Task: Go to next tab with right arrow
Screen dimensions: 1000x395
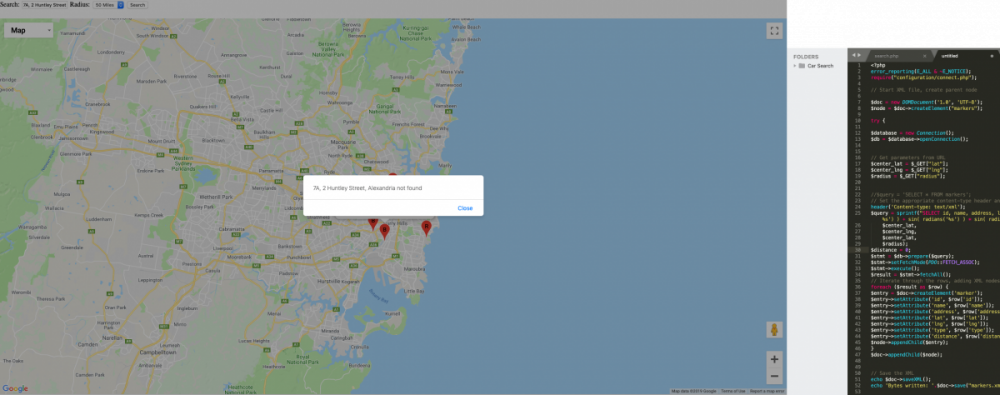Action: [x=860, y=56]
